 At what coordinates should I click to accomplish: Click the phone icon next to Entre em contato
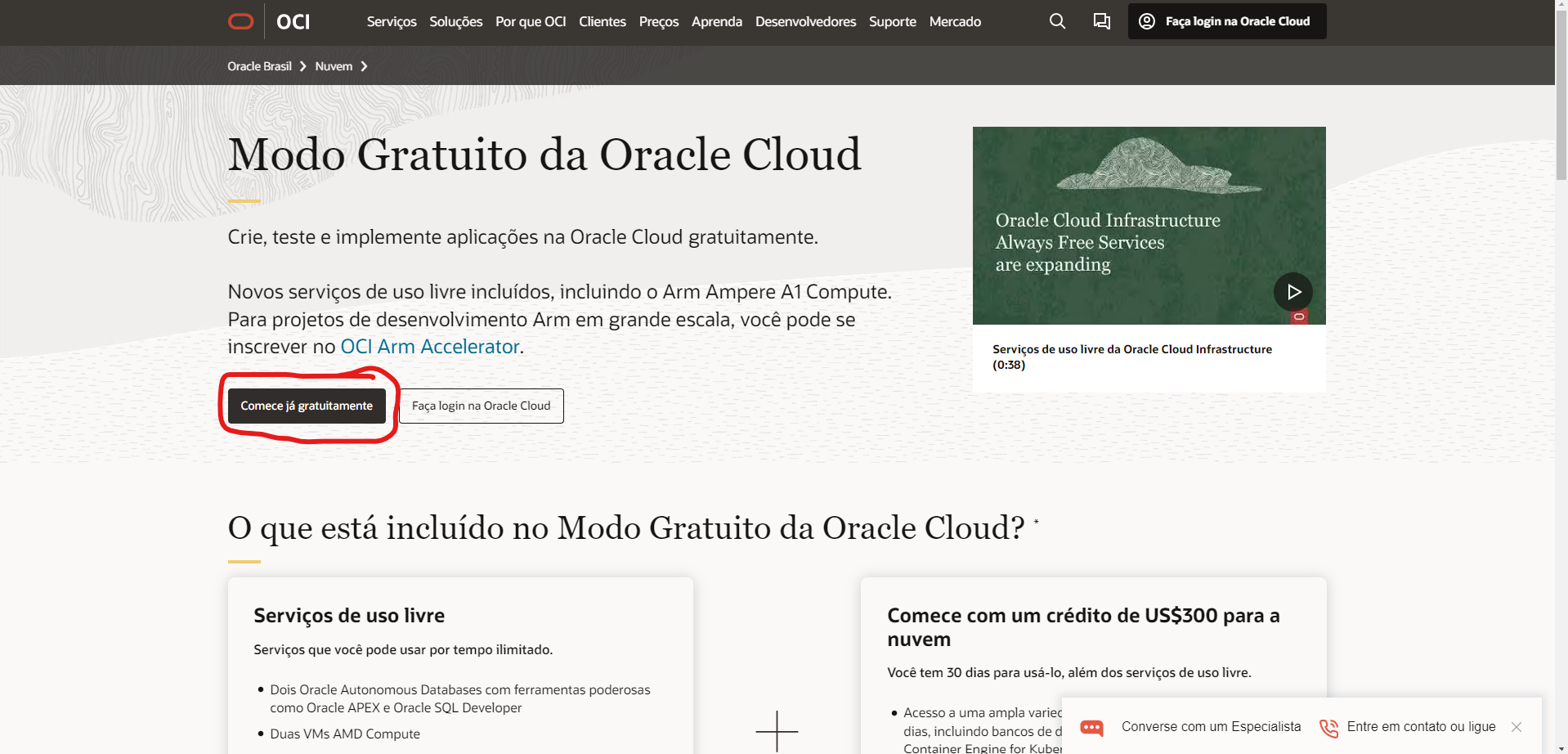1328,727
